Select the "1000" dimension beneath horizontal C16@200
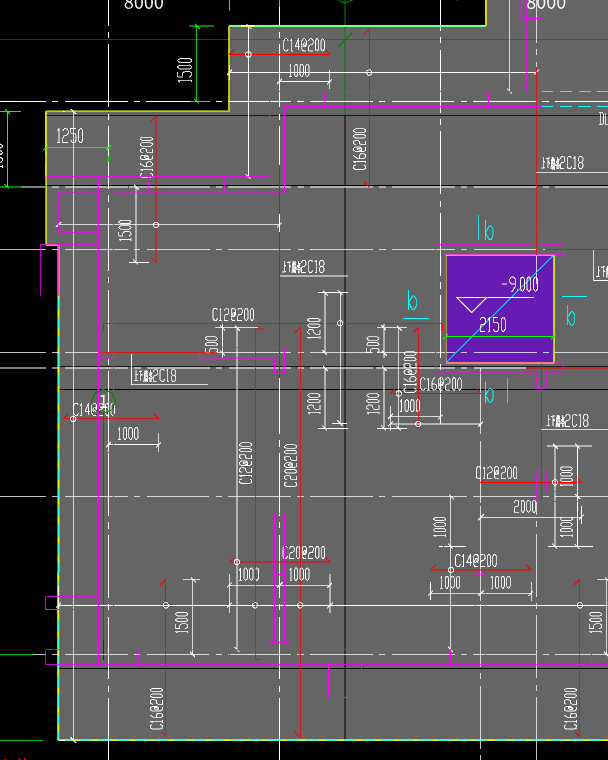 tap(410, 405)
